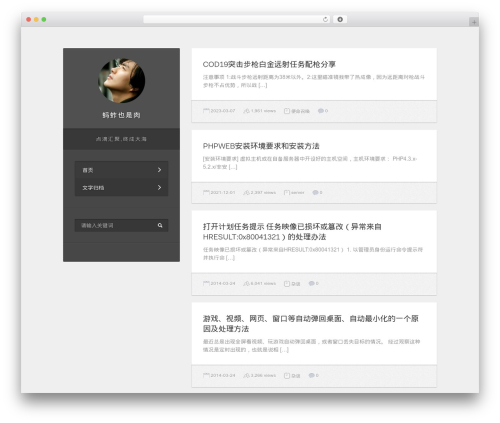Open the PHPWEB安装环境要求和安装方法 post title
The height and width of the screenshot is (423, 500).
(261, 146)
